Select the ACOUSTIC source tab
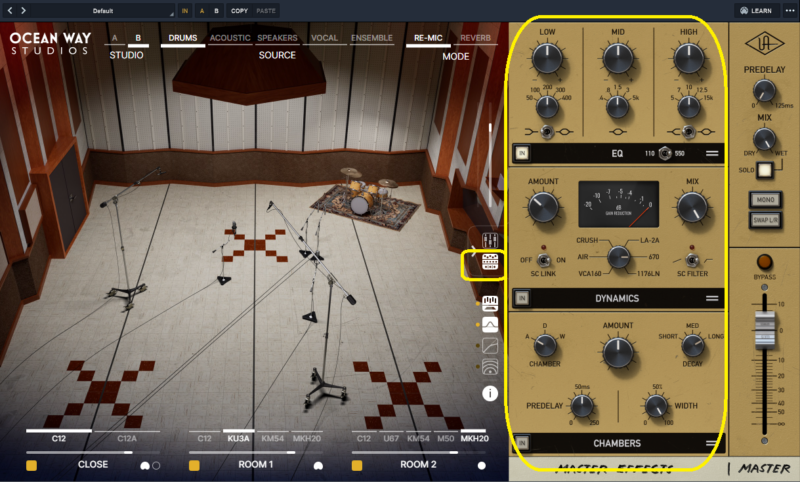Screen dimensions: 800x482 230,38
